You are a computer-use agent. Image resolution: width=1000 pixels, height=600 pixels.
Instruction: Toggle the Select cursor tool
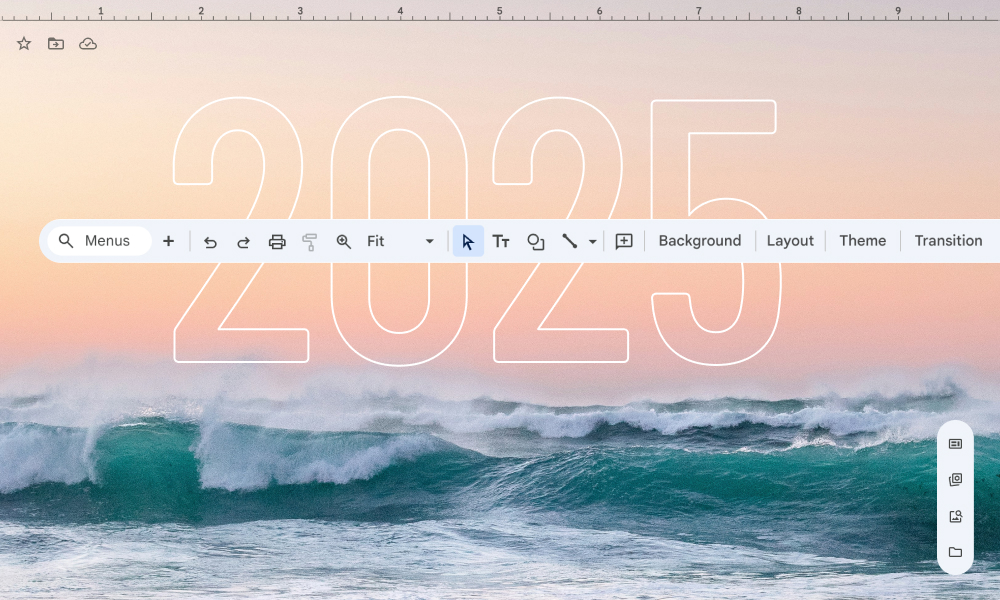tap(468, 241)
